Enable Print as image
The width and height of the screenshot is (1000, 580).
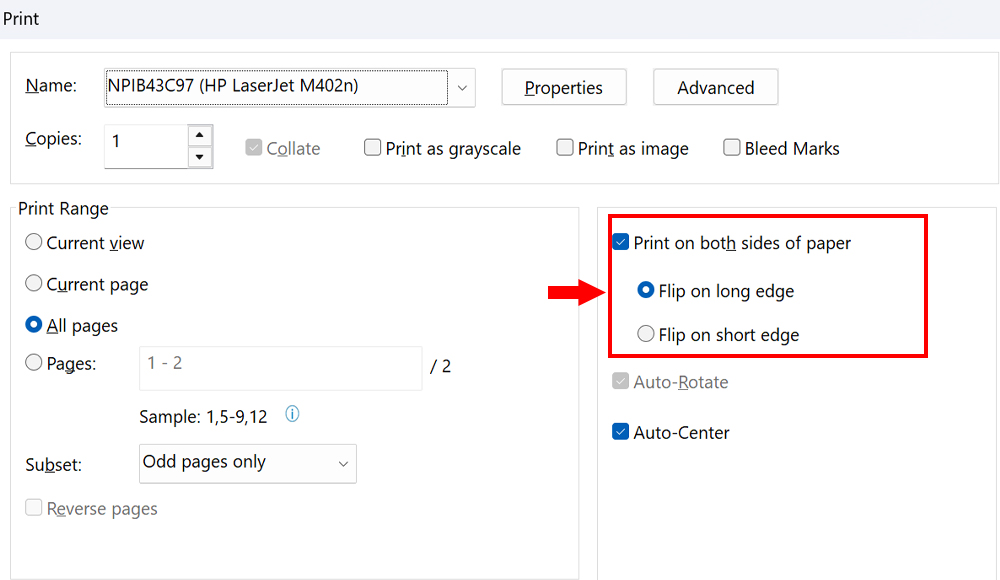tap(564, 147)
